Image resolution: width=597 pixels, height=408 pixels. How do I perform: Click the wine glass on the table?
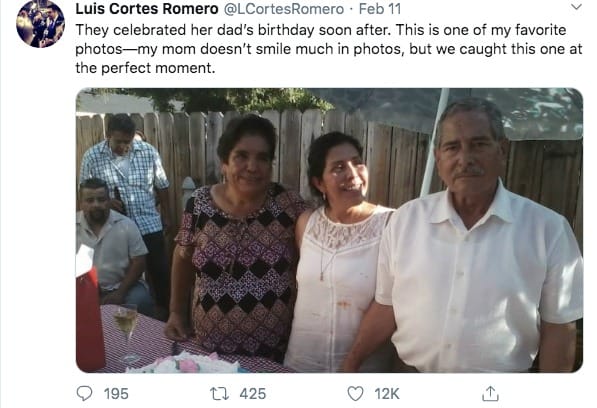click(x=126, y=332)
